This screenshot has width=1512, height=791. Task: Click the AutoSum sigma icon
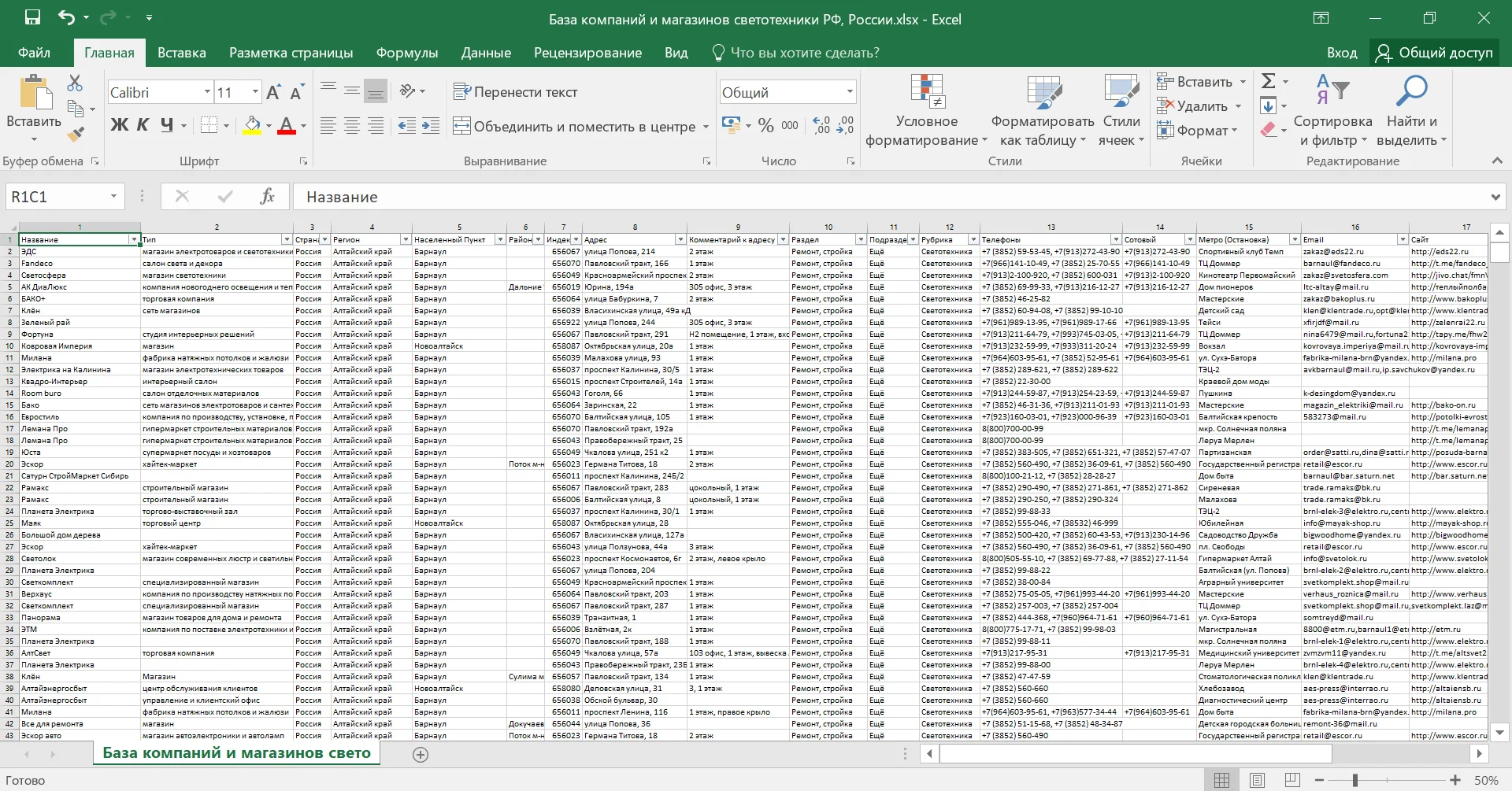(1269, 81)
